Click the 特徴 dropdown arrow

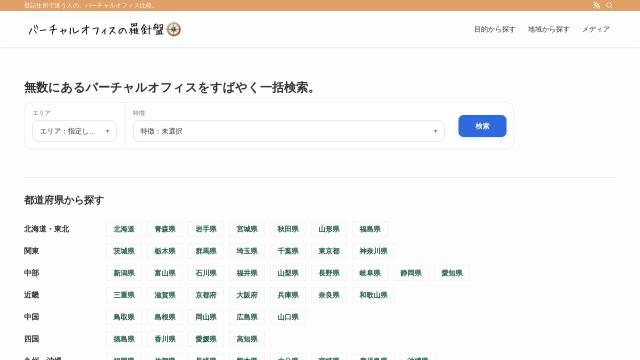[435, 131]
